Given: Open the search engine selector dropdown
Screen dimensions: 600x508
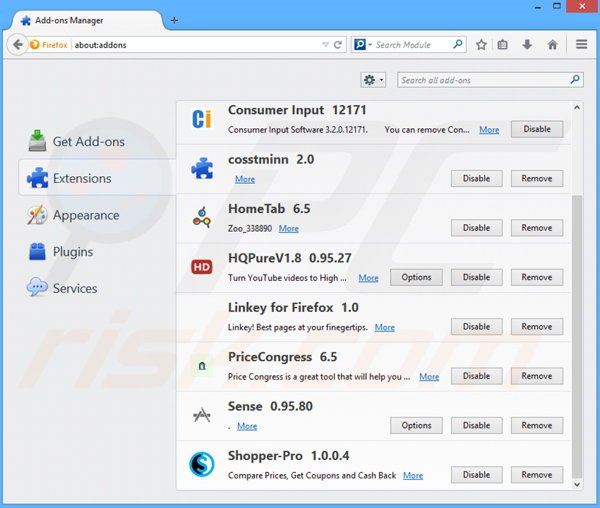Looking at the screenshot, I should (x=362, y=45).
